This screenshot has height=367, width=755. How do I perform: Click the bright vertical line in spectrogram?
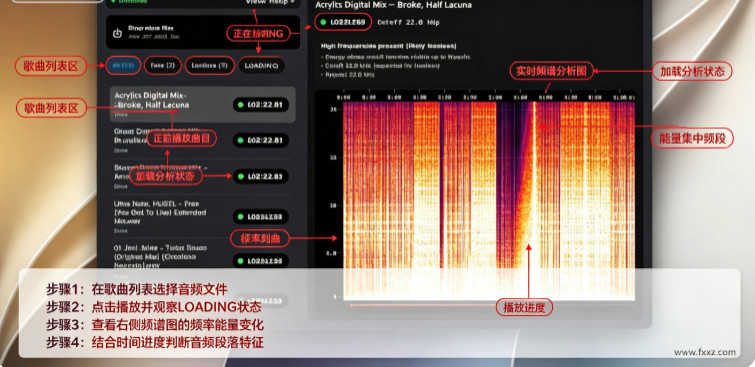(x=534, y=197)
